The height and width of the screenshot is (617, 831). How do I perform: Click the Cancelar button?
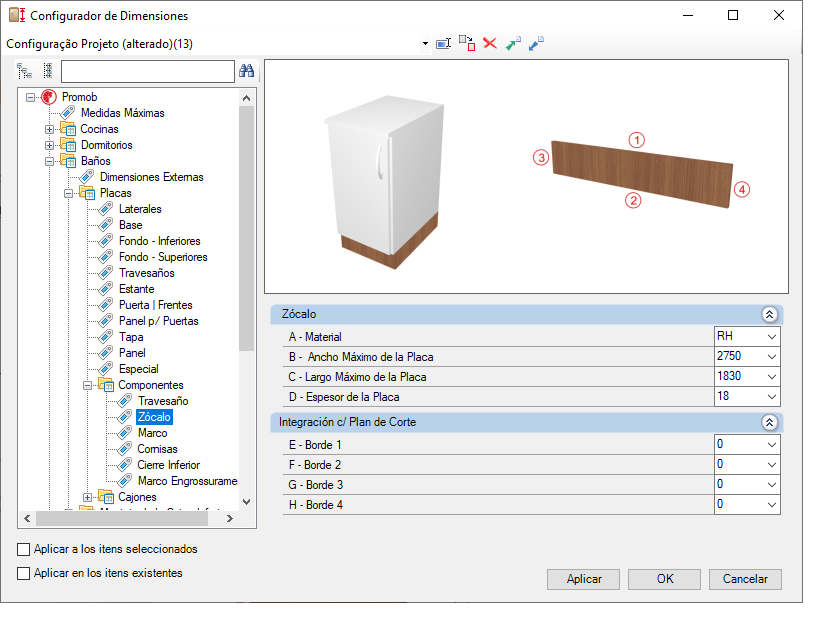click(745, 579)
